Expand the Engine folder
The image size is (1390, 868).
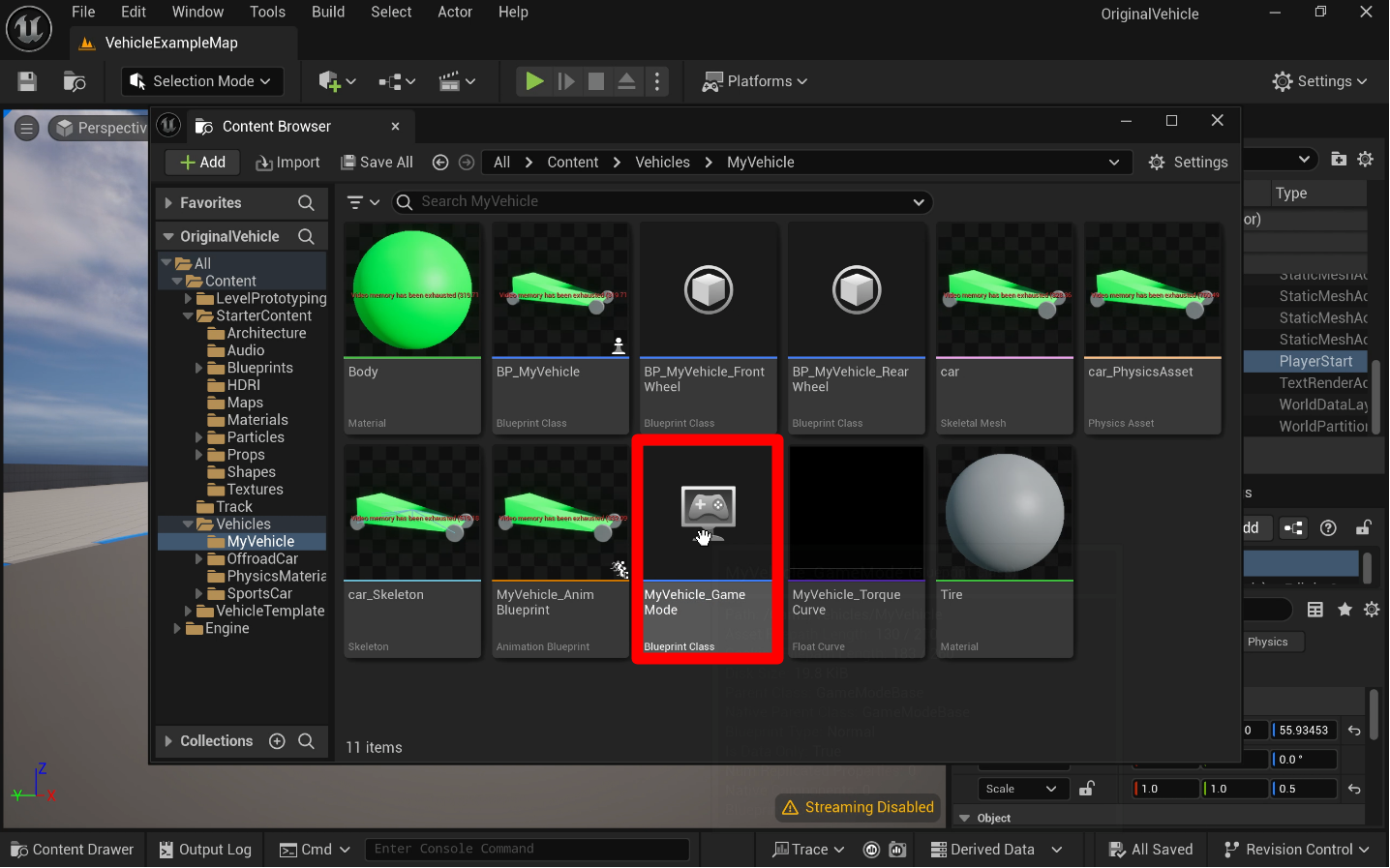coord(177,629)
